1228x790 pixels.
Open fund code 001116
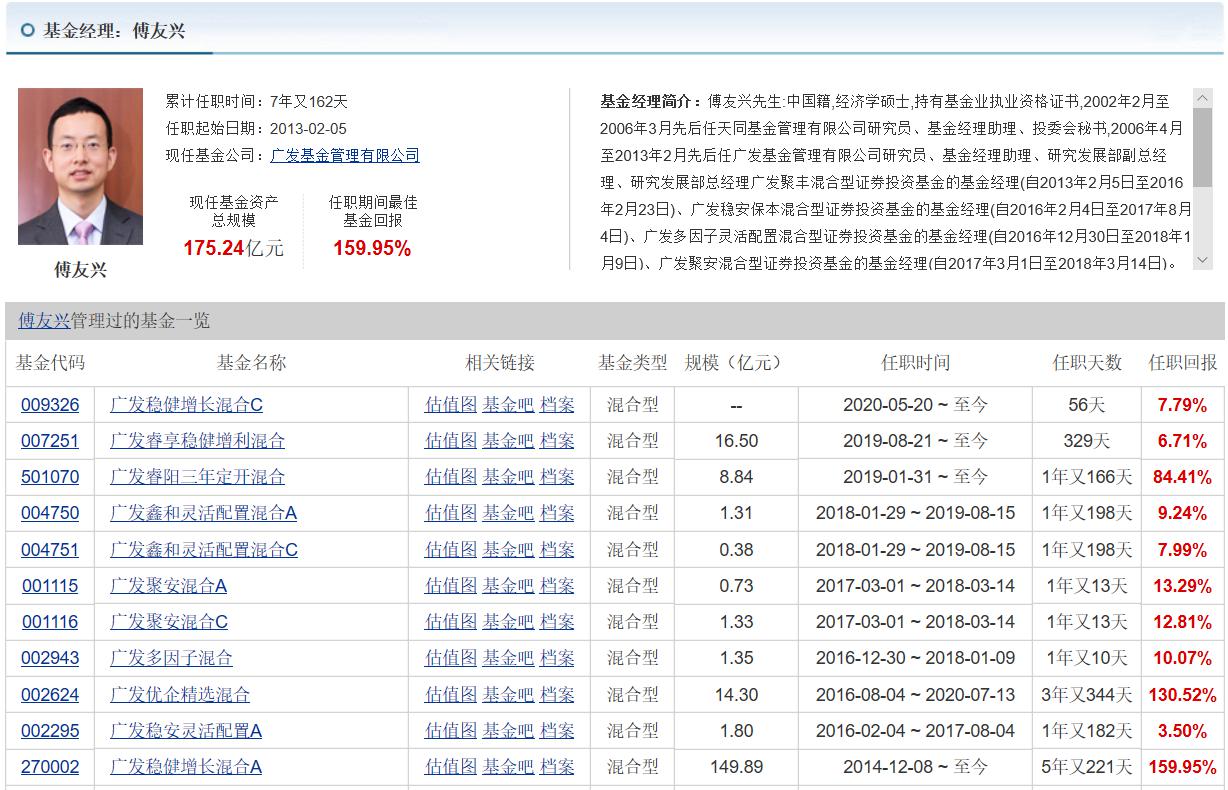(x=50, y=621)
